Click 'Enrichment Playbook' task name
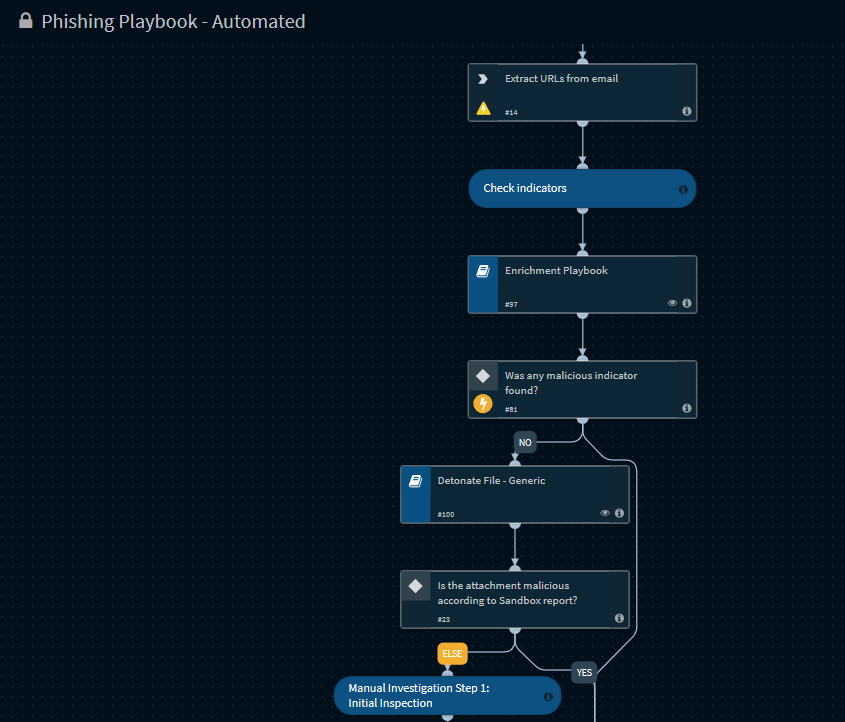Image resolution: width=845 pixels, height=722 pixels. [556, 270]
